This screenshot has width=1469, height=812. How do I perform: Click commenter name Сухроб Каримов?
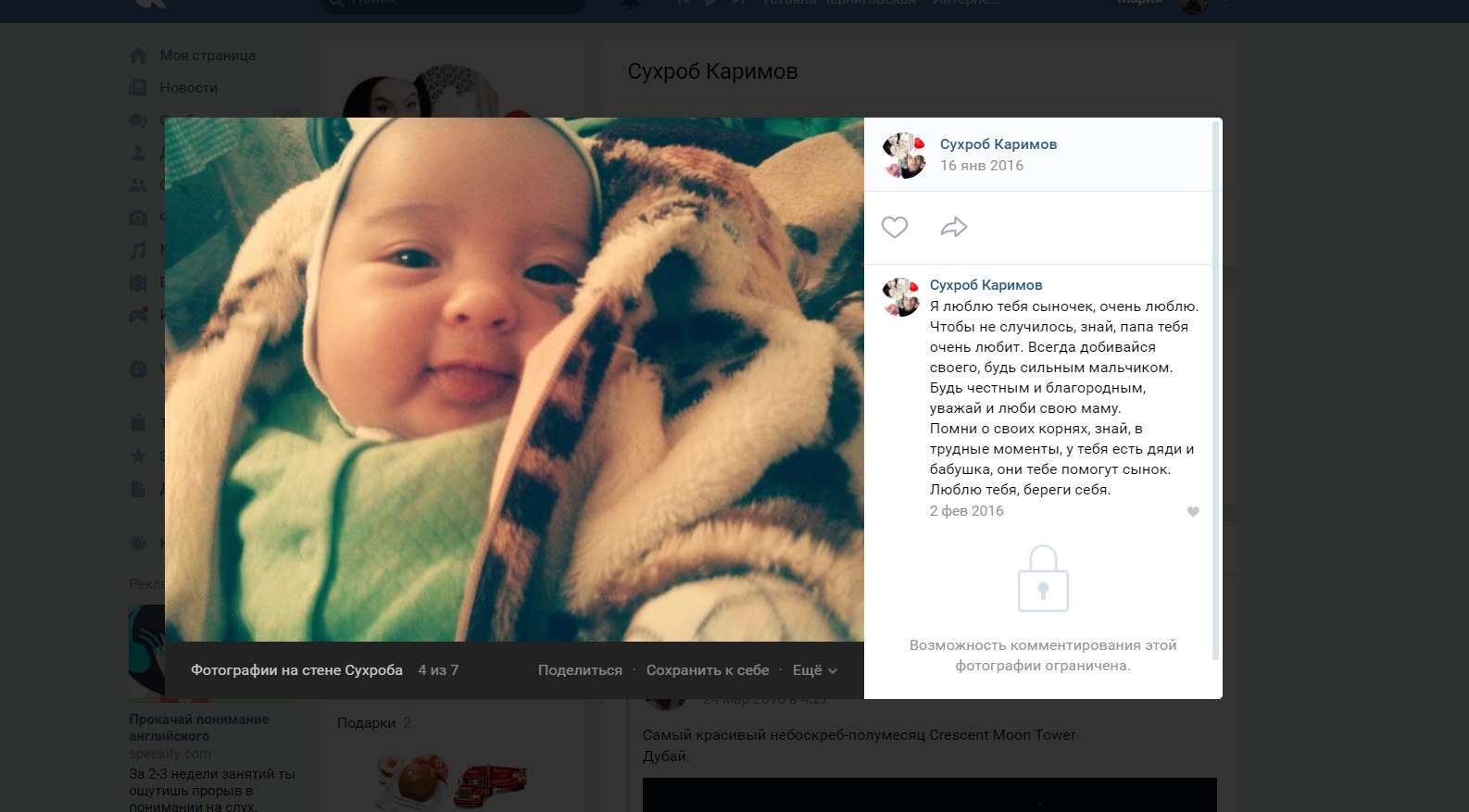(x=986, y=285)
